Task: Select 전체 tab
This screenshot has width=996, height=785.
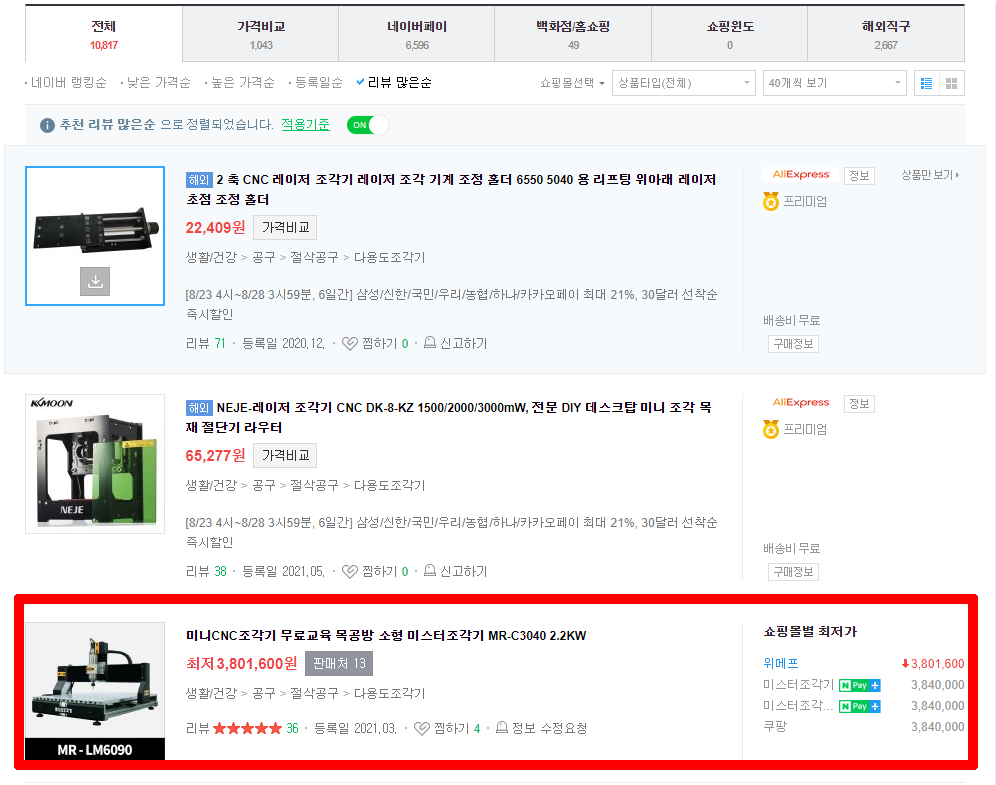Action: coord(104,34)
